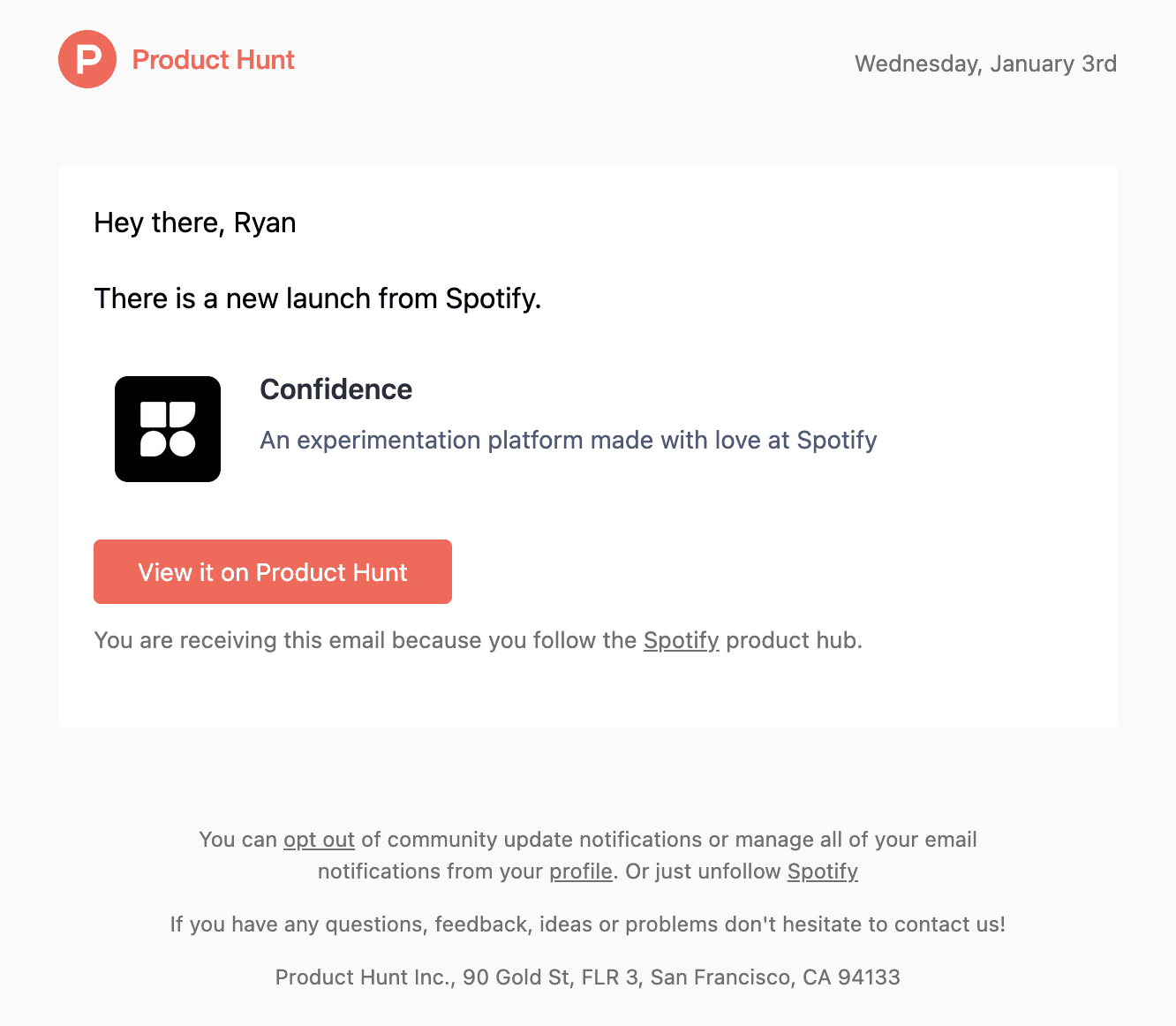Click the round Product Hunt 'P' logo
This screenshot has width=1176, height=1026.
87,59
